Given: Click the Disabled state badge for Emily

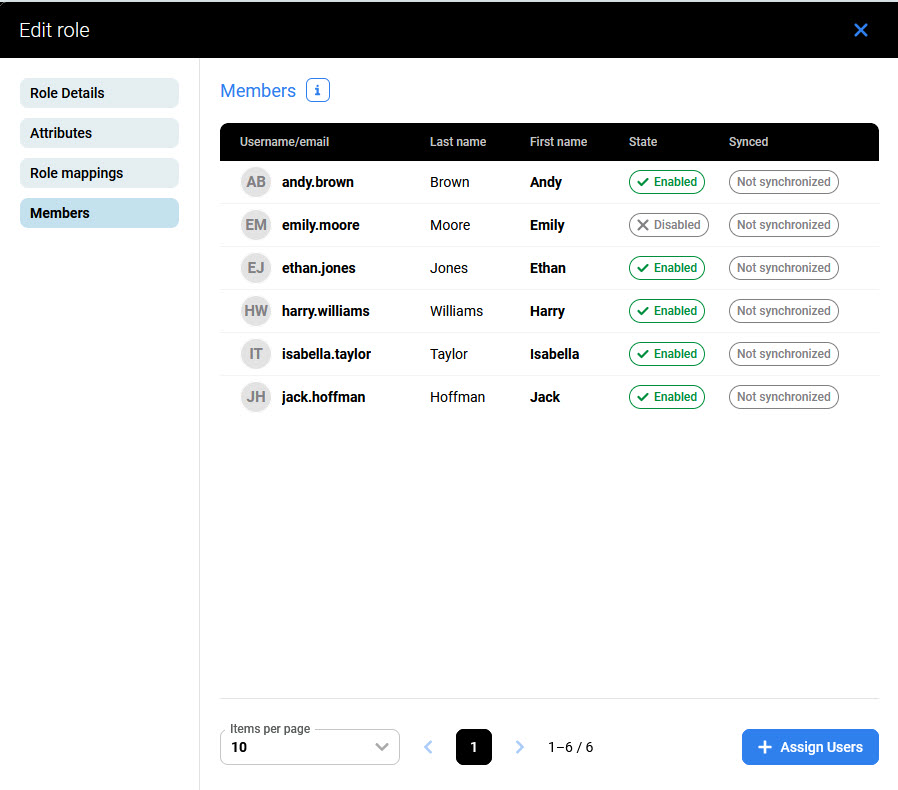Looking at the screenshot, I should click(668, 225).
